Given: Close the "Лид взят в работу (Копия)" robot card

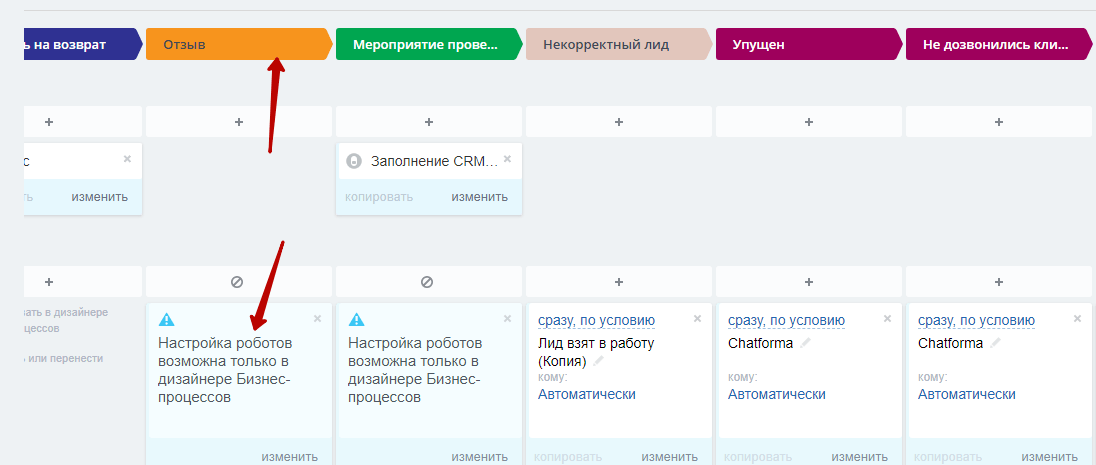Looking at the screenshot, I should click(x=698, y=319).
